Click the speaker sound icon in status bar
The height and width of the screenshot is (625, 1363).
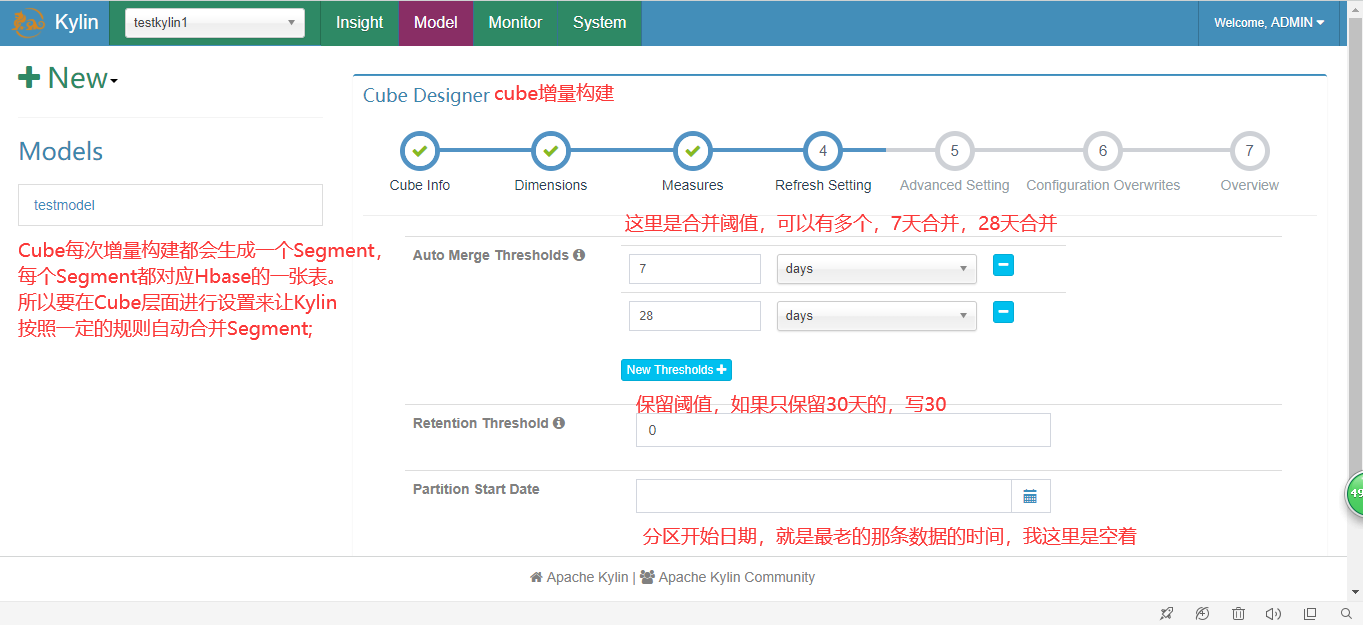point(1273,613)
